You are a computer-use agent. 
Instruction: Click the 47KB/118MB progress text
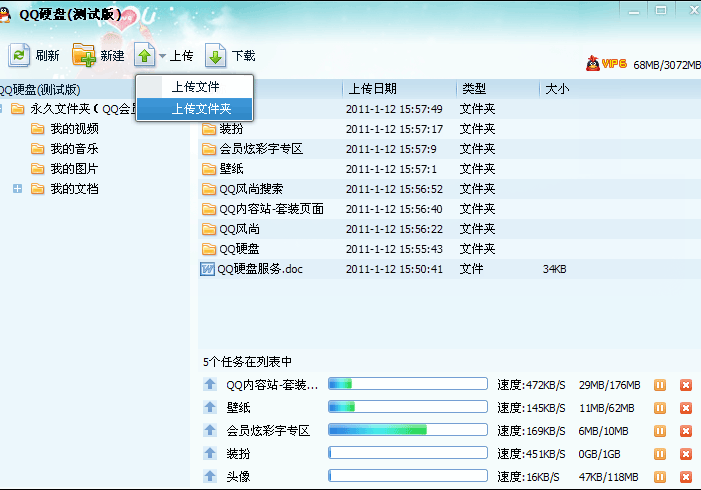coord(608,477)
